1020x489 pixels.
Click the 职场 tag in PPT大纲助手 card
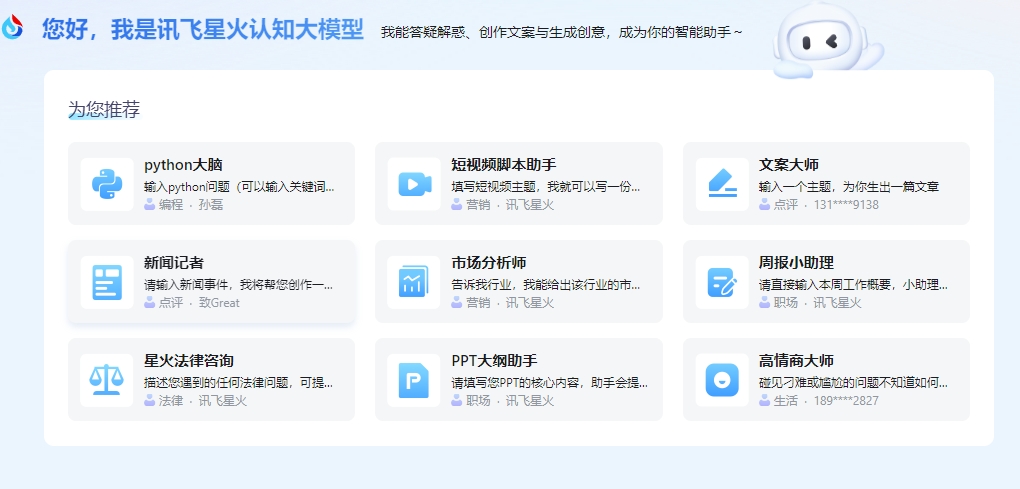click(x=478, y=401)
